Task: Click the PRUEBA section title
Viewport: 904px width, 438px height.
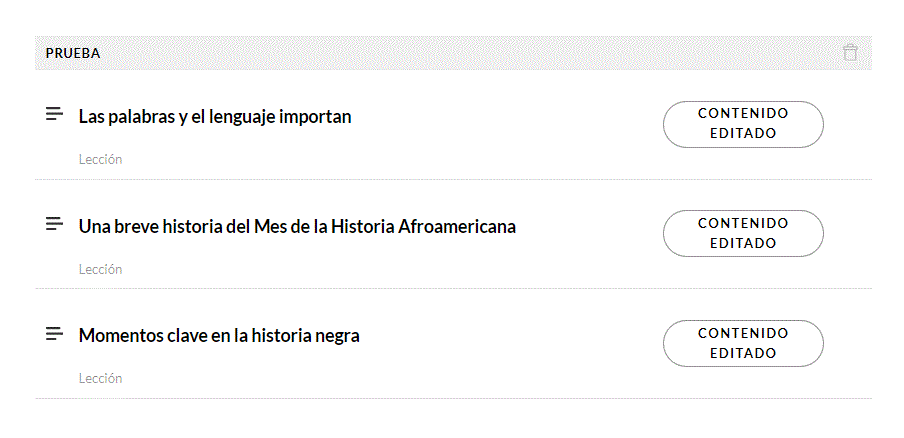Action: [x=73, y=54]
